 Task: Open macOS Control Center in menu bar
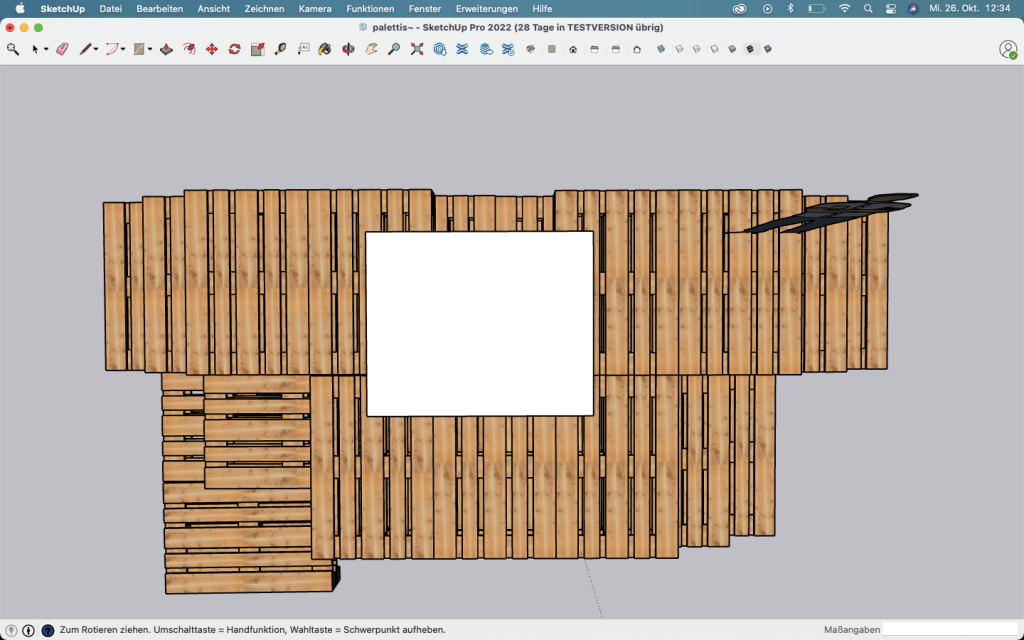click(890, 8)
